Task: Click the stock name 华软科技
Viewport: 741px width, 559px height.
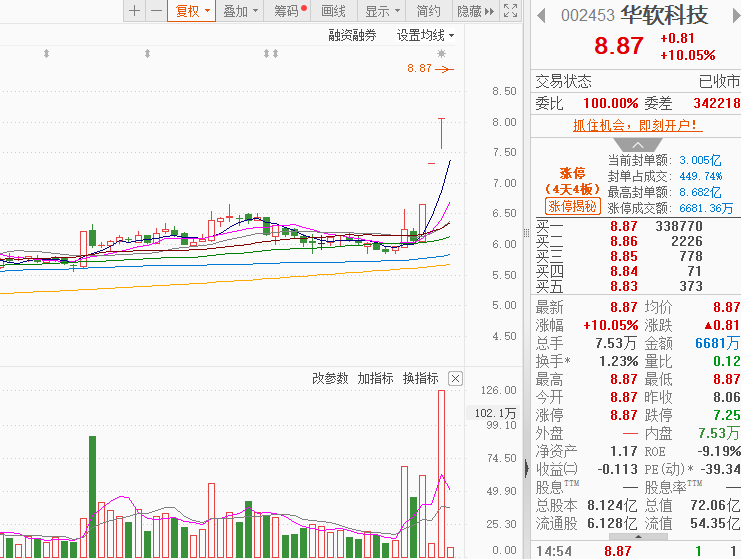Action: (x=664, y=15)
